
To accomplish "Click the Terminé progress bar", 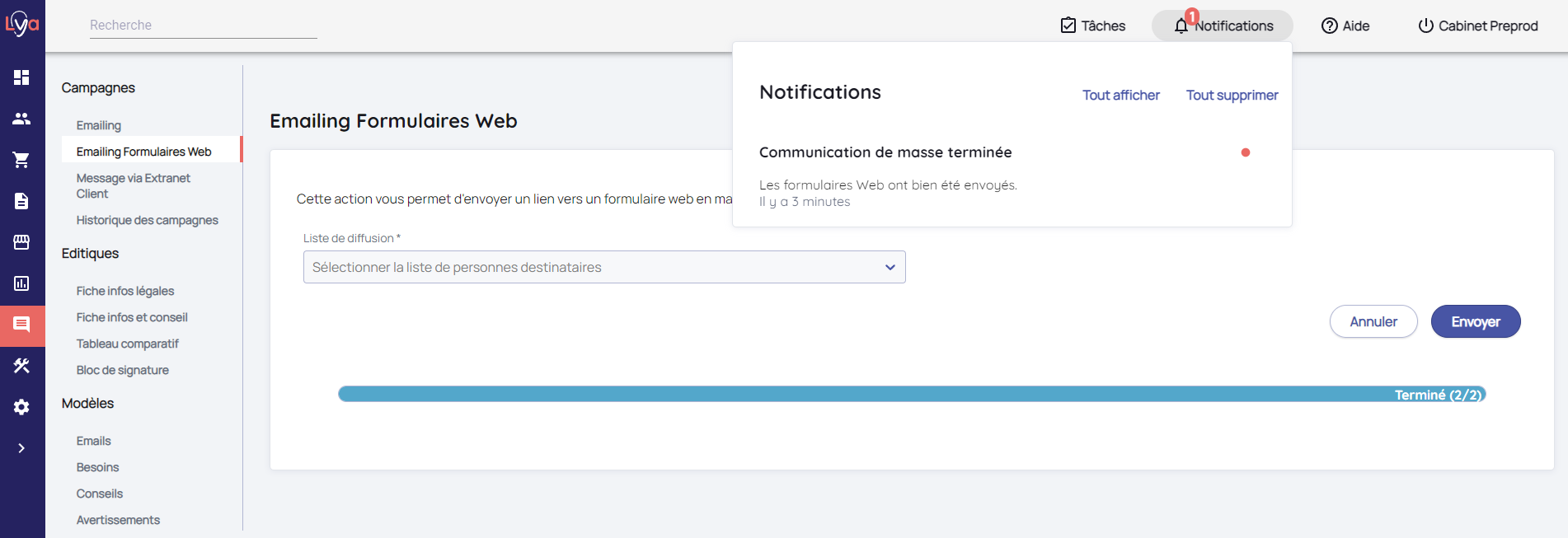I will [911, 395].
